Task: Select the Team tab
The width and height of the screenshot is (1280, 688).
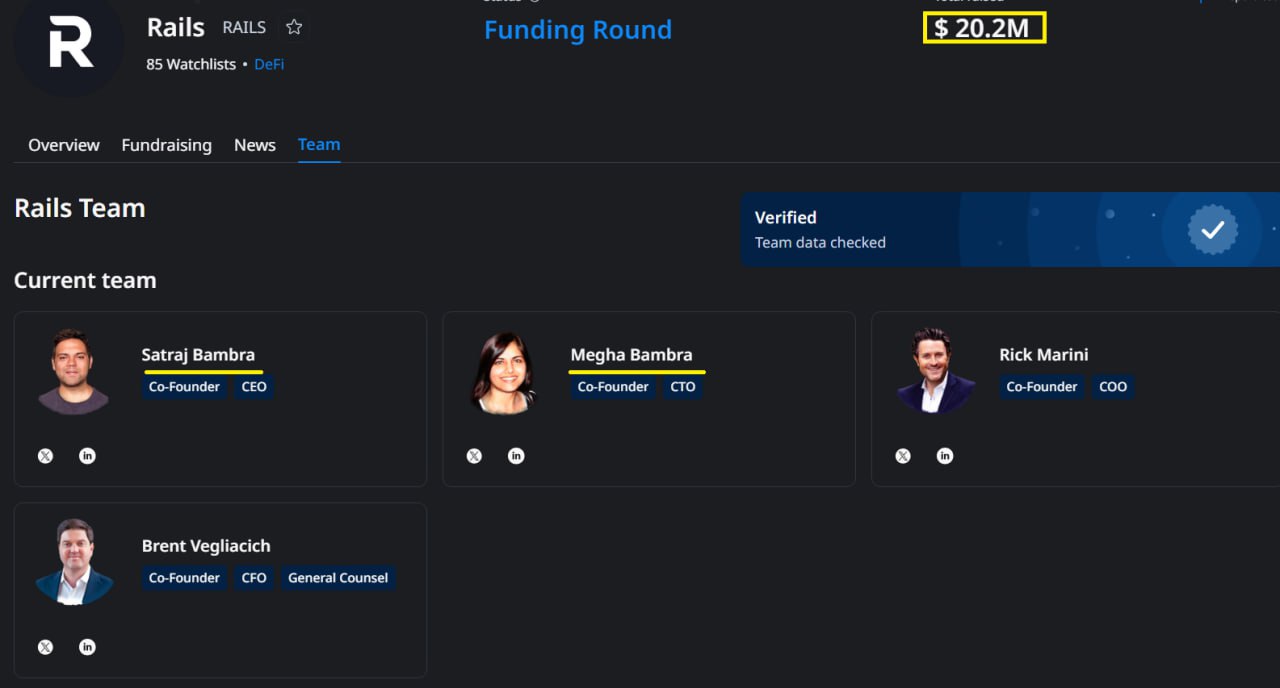Action: (319, 145)
